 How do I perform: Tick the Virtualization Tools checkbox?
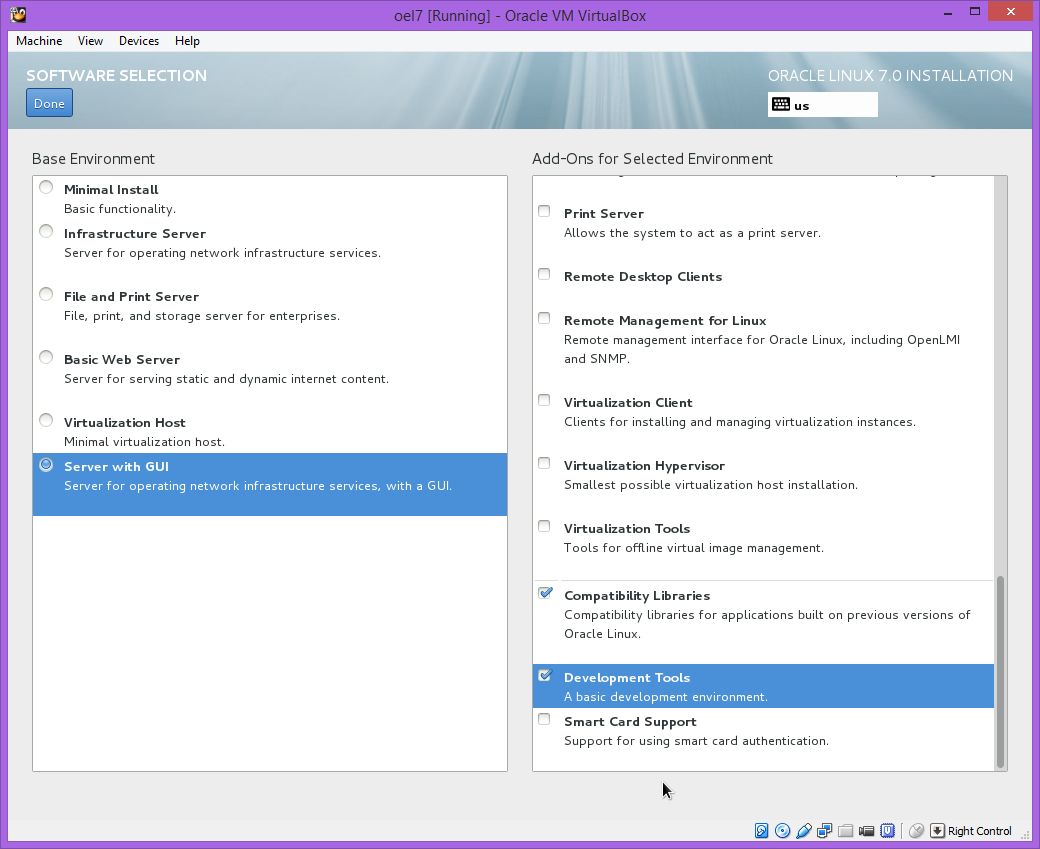(x=544, y=526)
